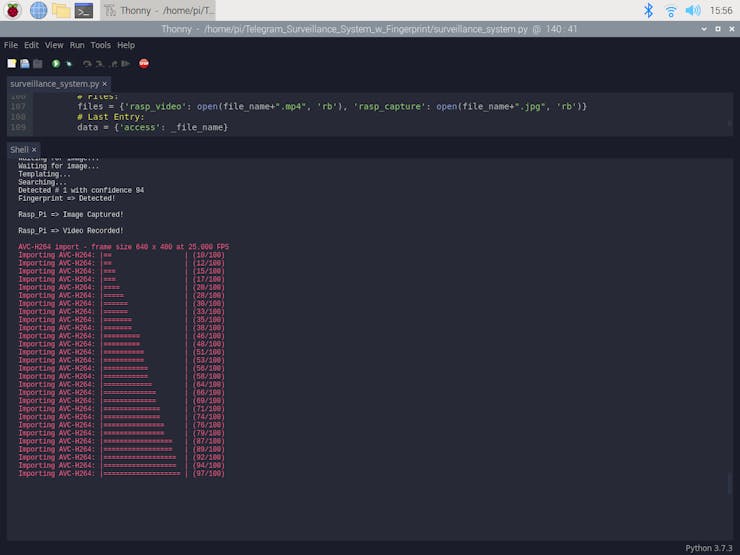The width and height of the screenshot is (740, 555).
Task: Save the current script with the disk icon
Action: point(38,63)
